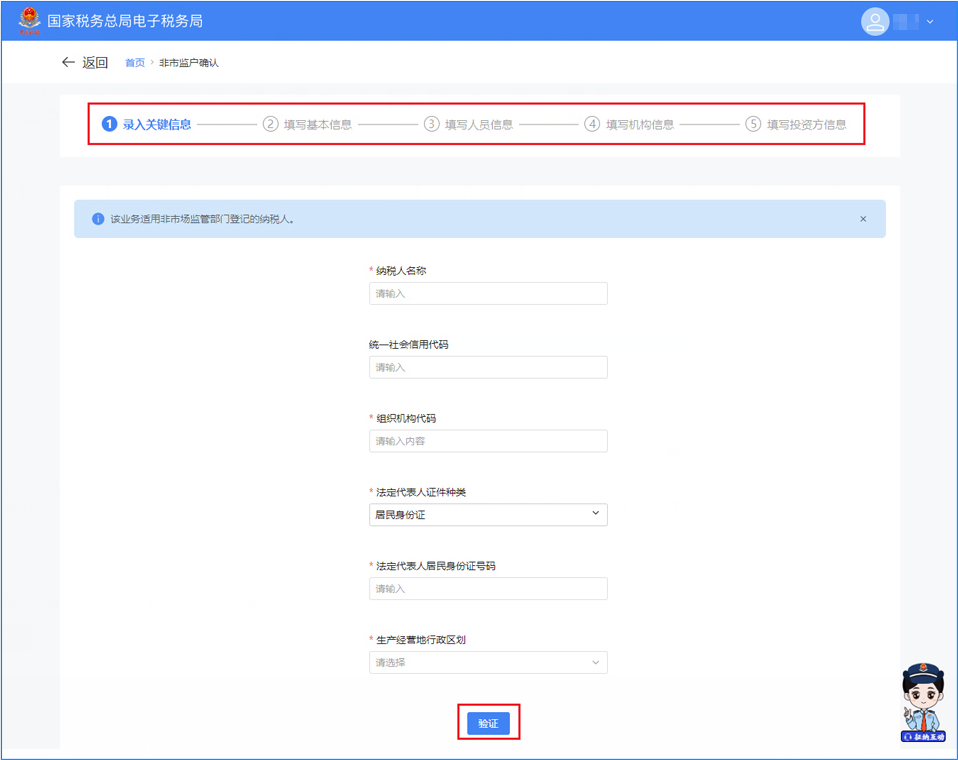The width and height of the screenshot is (958, 760).
Task: Click the 法定代表人居民身份证号码 input field
Action: (488, 589)
